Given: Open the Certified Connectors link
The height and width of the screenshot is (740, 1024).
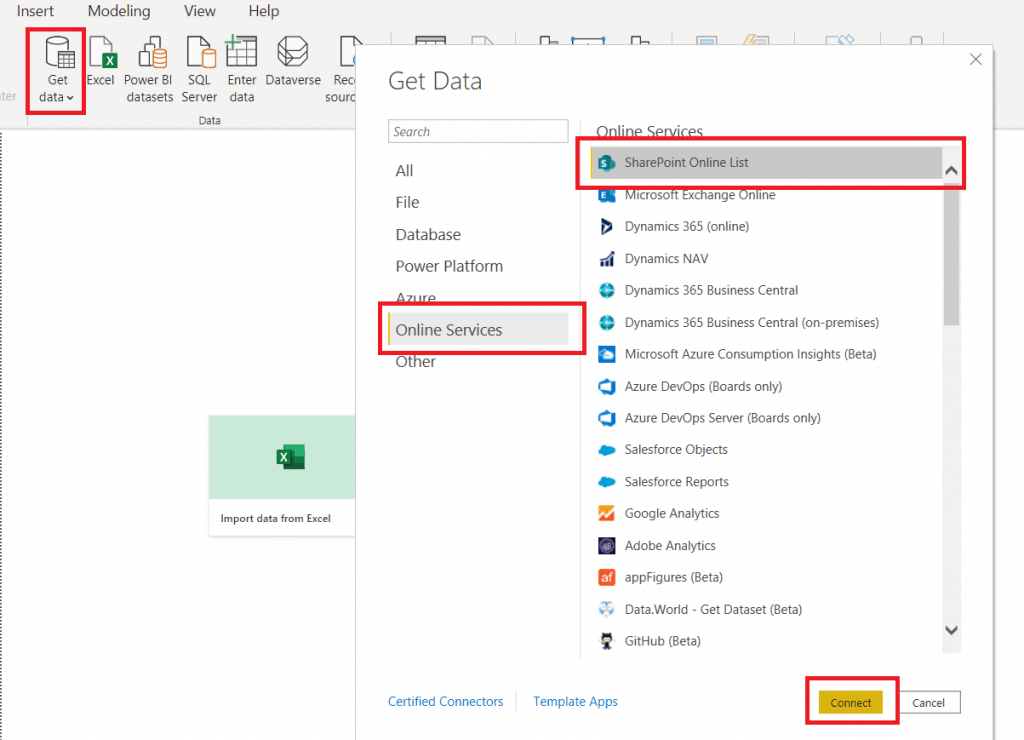Looking at the screenshot, I should (445, 701).
